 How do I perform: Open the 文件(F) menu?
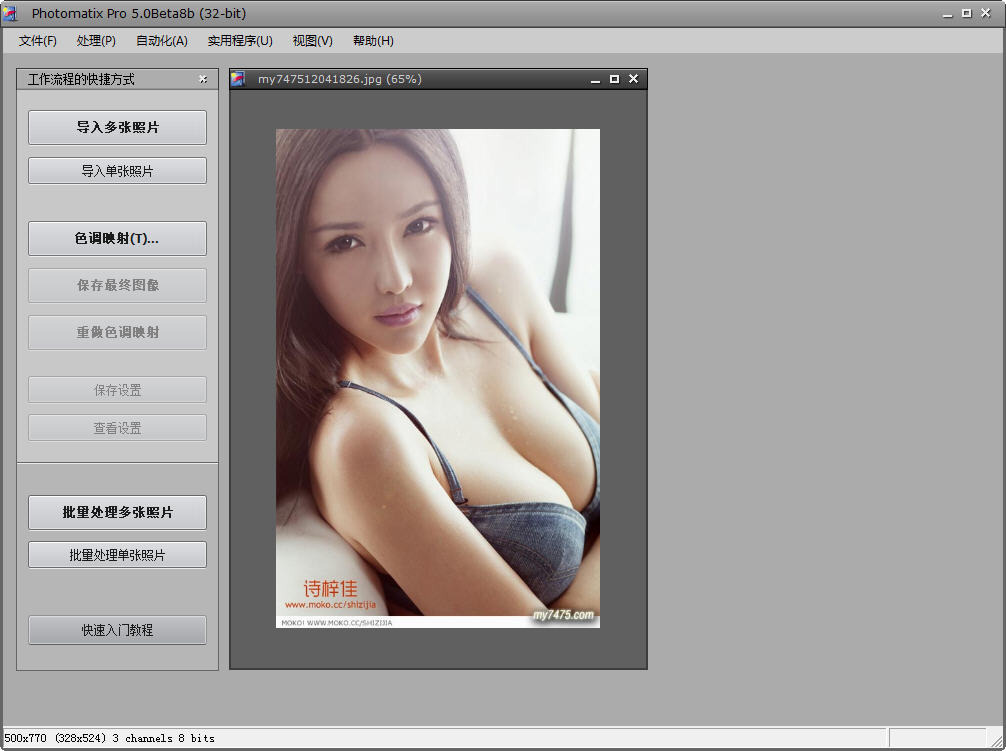tap(38, 41)
